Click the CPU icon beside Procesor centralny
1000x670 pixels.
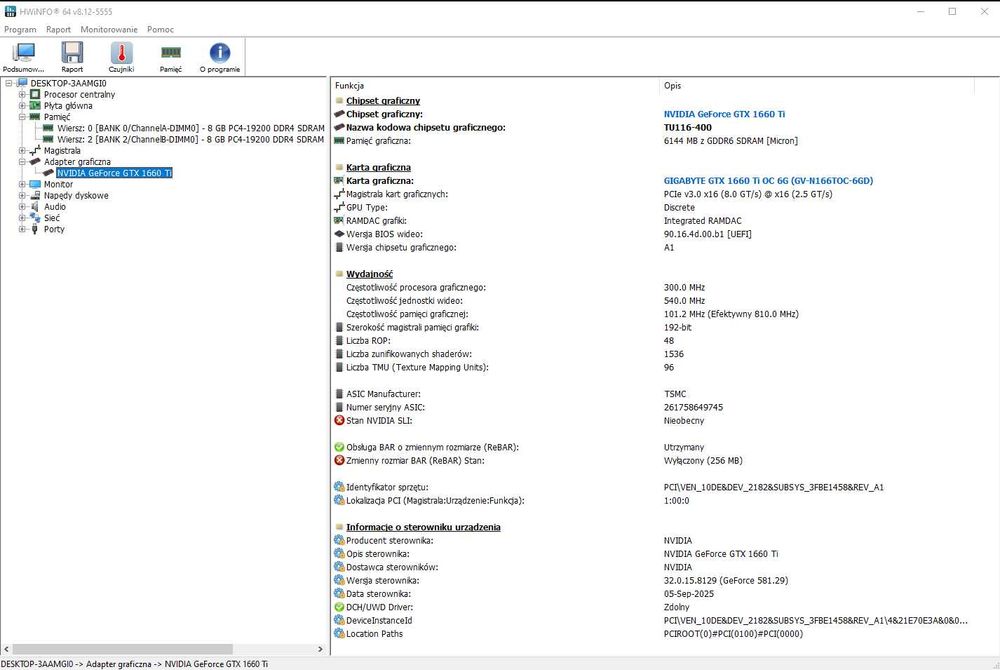pos(35,94)
